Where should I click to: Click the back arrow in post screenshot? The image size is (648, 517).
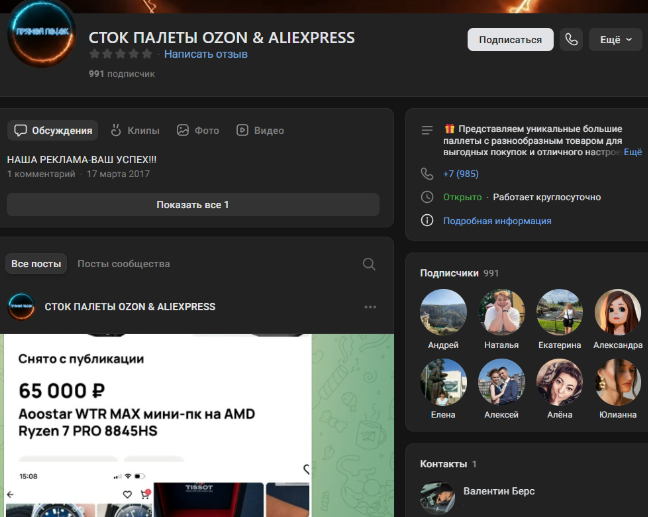click(x=11, y=494)
